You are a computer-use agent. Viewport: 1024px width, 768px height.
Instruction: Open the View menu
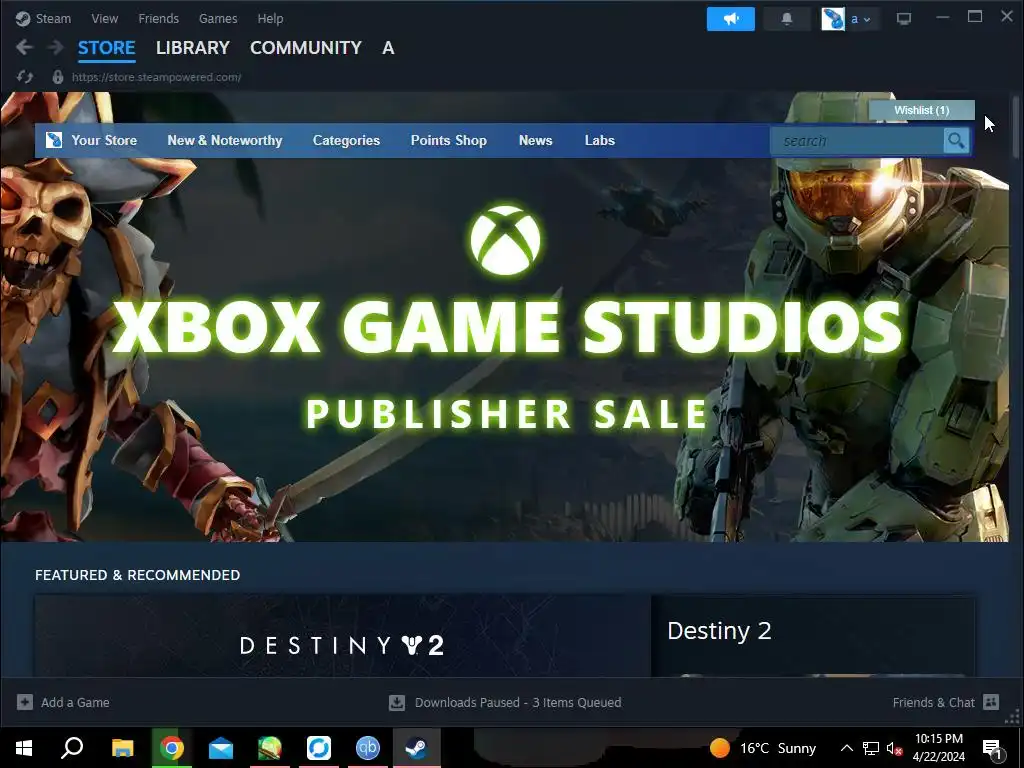pyautogui.click(x=104, y=18)
